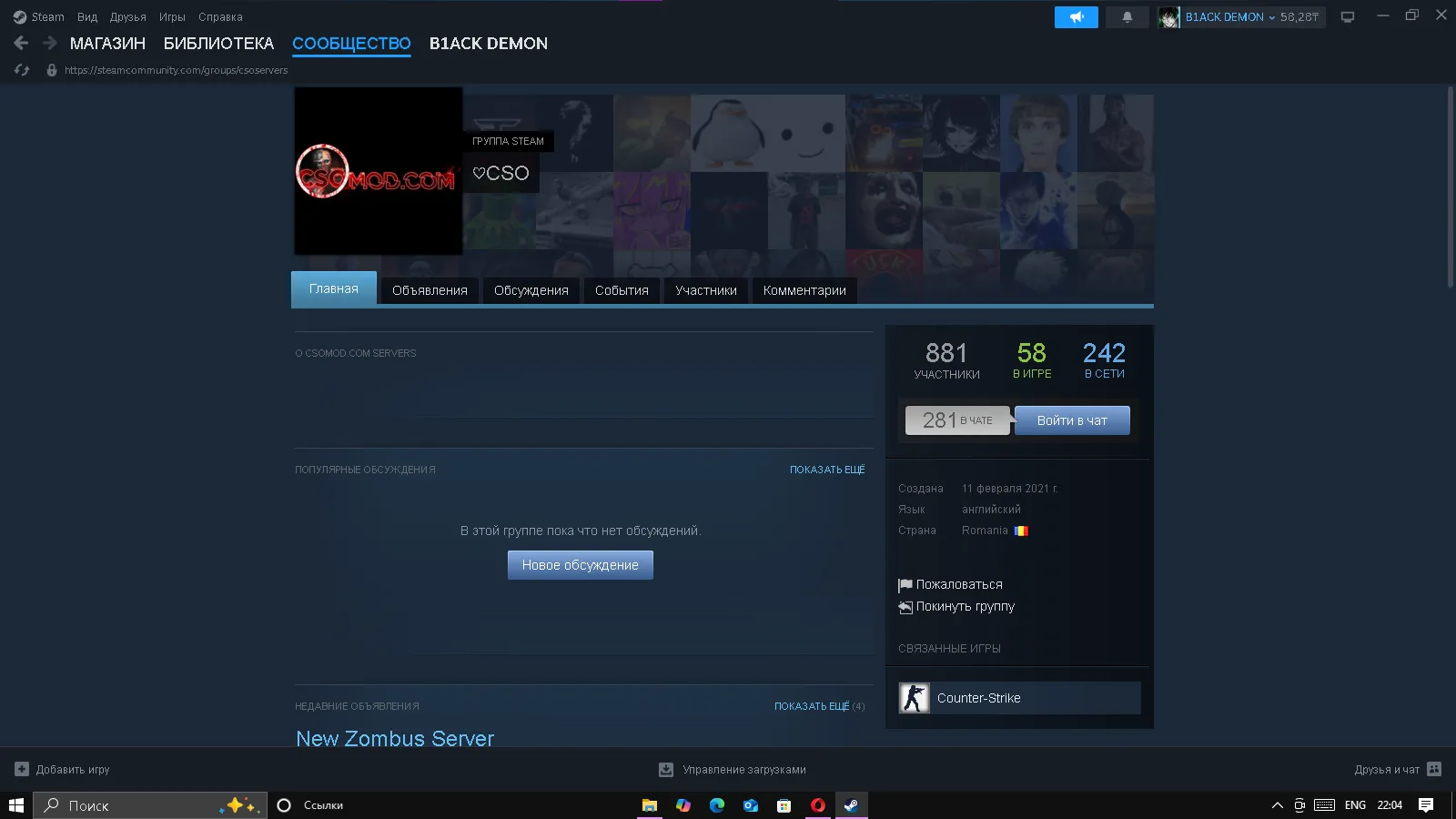
Task: Click the steamcommunity.com URL address
Action: 176,70
